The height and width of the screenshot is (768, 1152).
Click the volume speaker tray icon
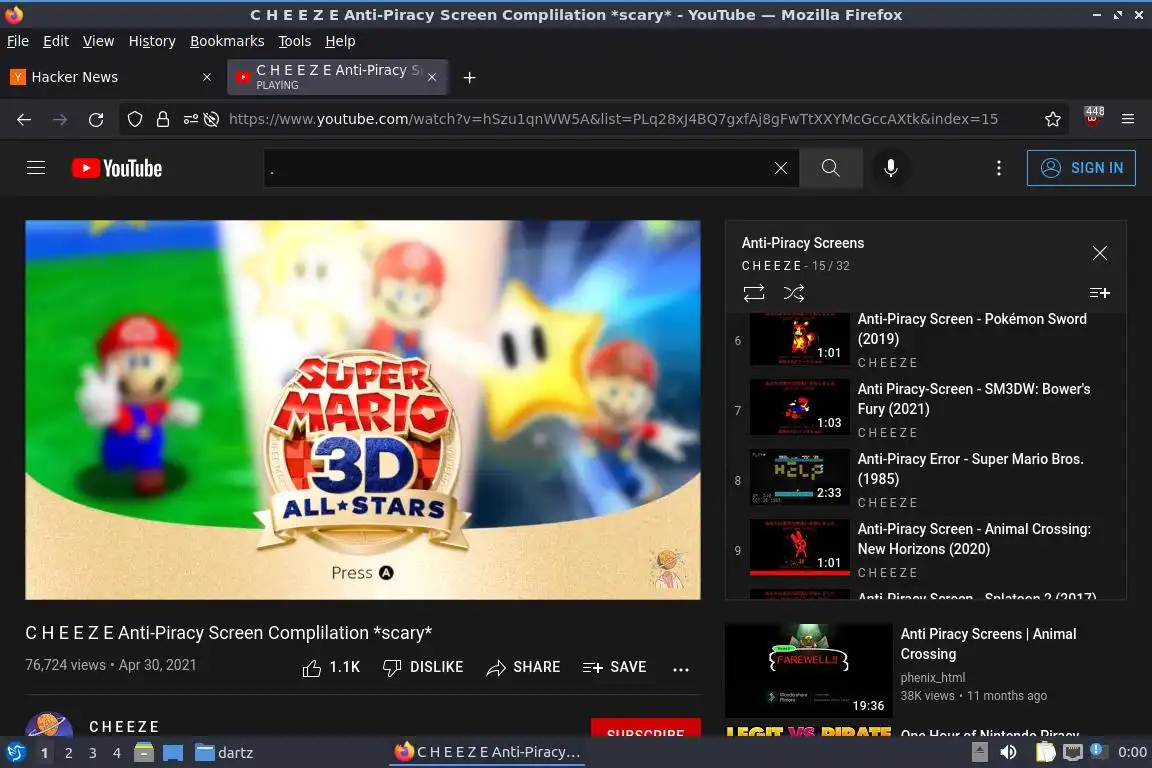[x=1008, y=752]
